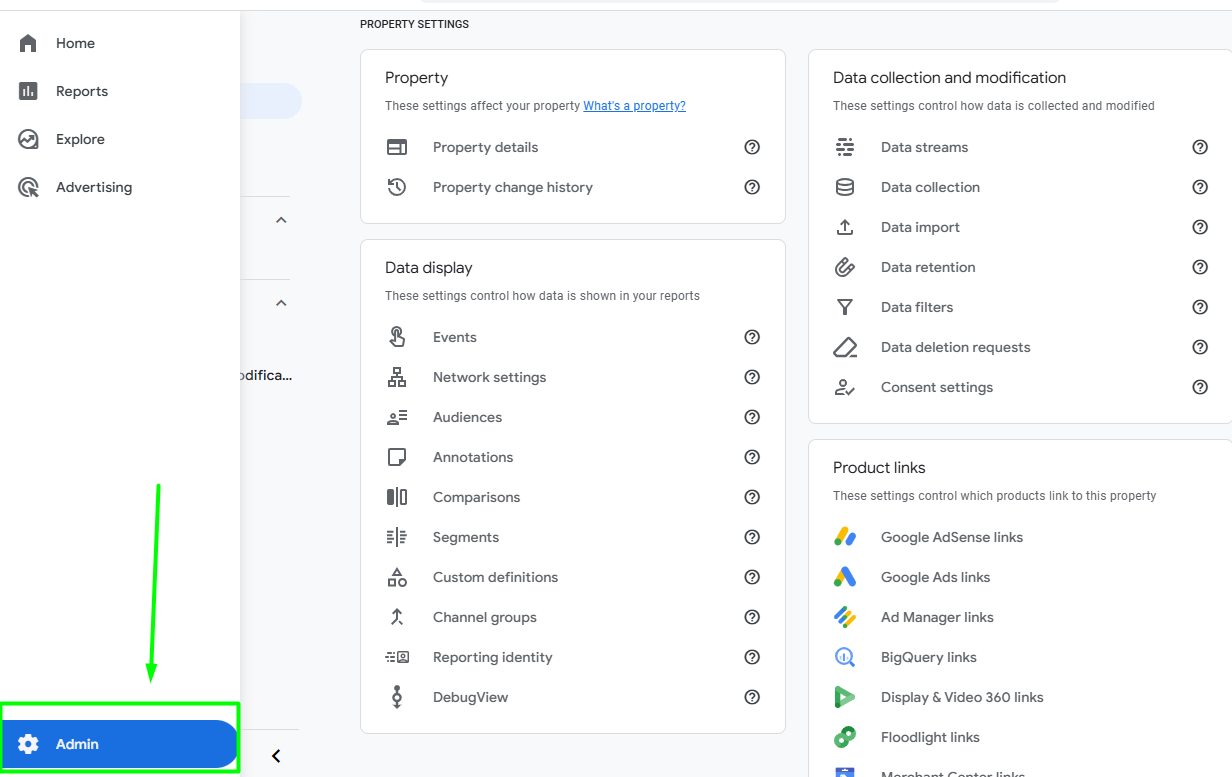
Task: Click the Display & Video 360 links icon
Action: [x=845, y=697]
